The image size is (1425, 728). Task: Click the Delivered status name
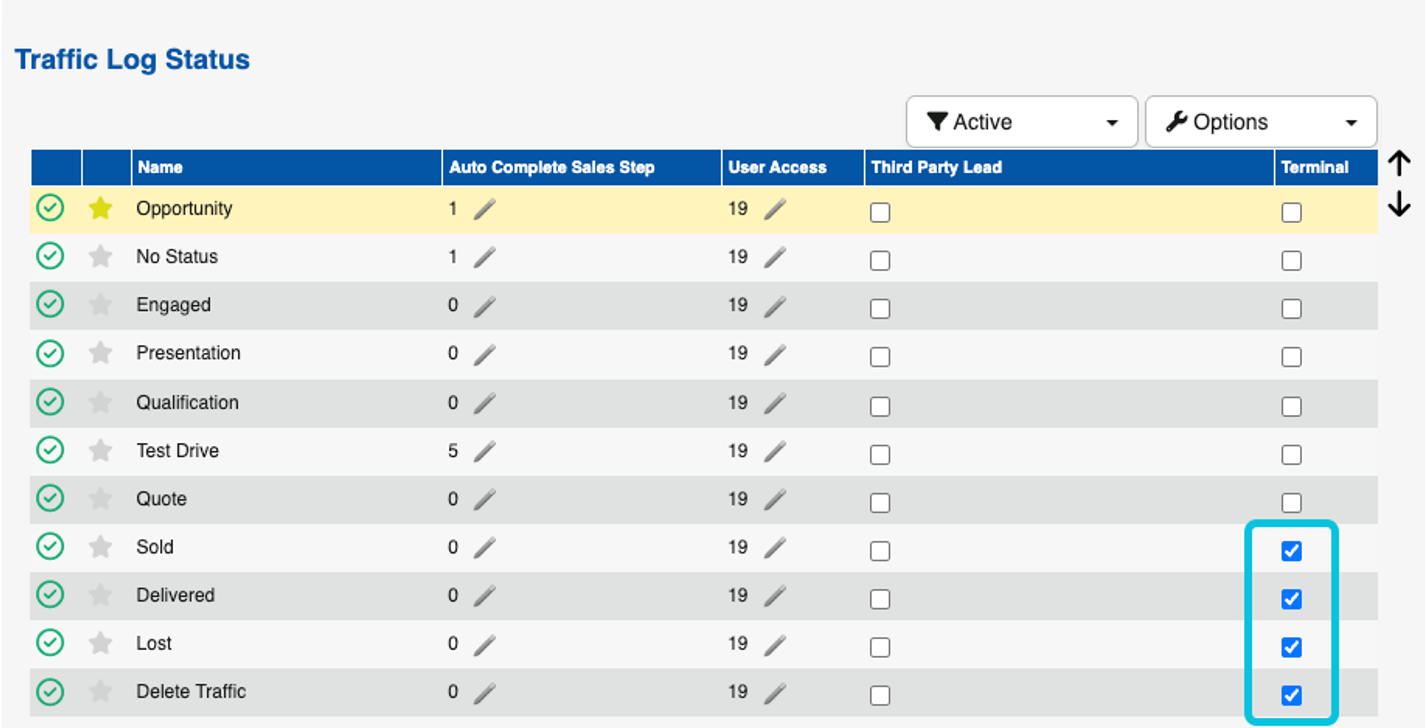[176, 595]
